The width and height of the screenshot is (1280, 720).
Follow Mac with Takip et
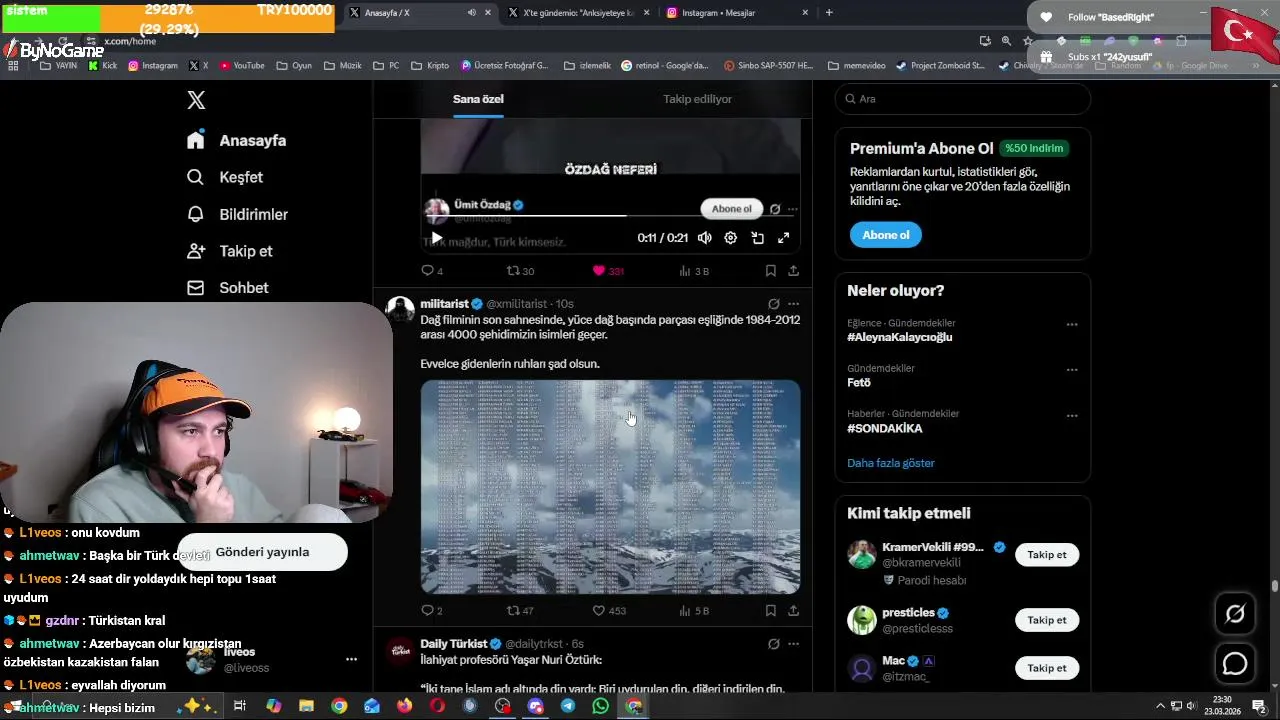pos(1047,668)
